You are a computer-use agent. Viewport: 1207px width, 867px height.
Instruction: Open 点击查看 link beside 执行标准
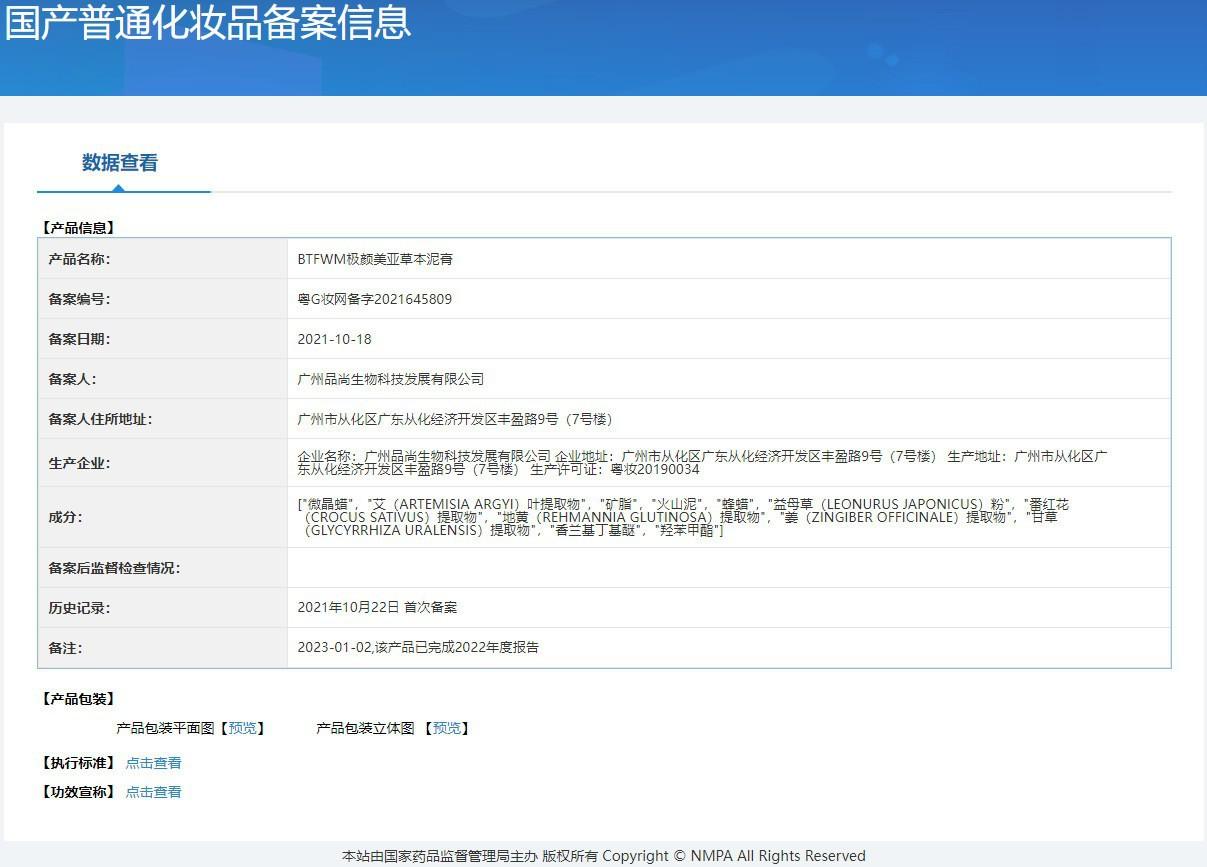click(x=153, y=763)
